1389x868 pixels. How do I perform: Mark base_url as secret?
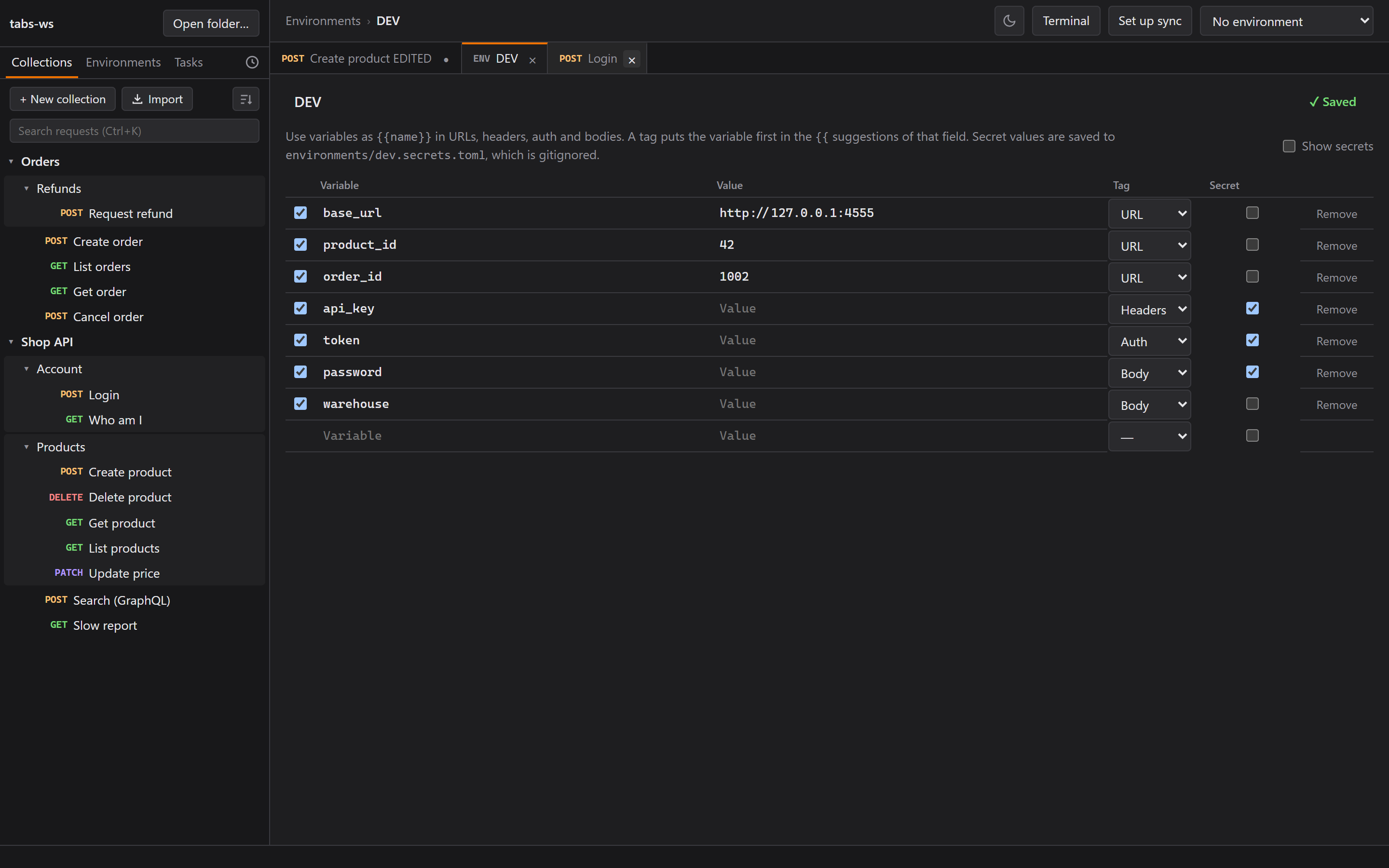1253,213
